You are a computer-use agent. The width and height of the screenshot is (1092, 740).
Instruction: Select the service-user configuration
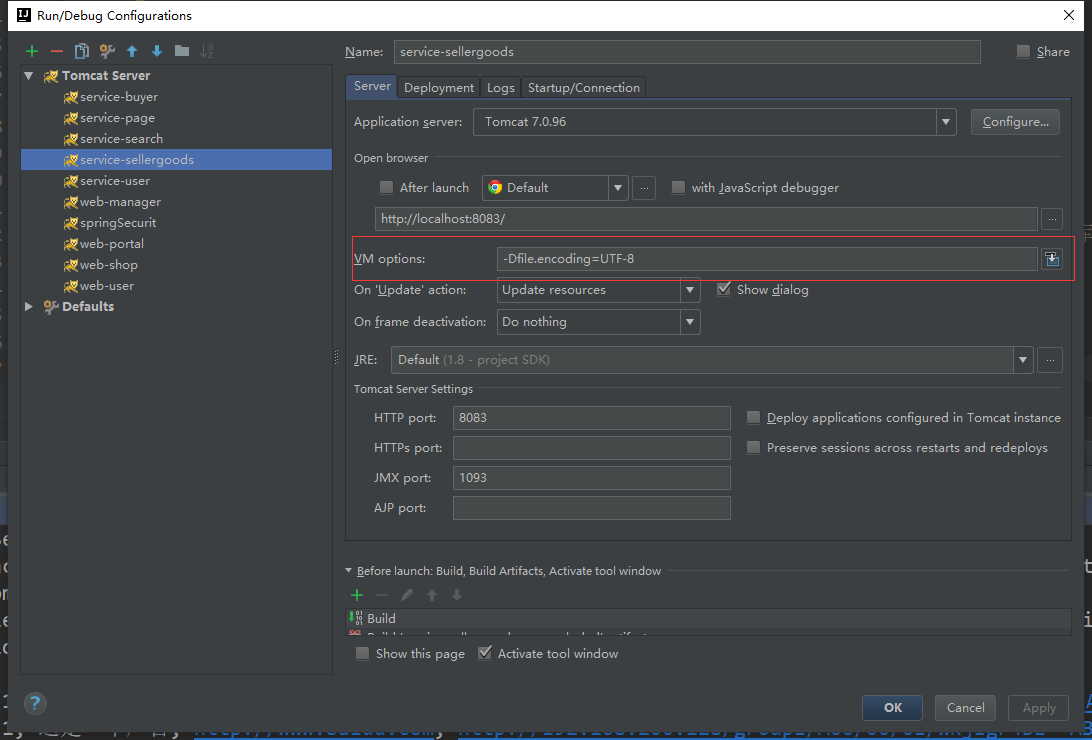pyautogui.click(x=115, y=181)
